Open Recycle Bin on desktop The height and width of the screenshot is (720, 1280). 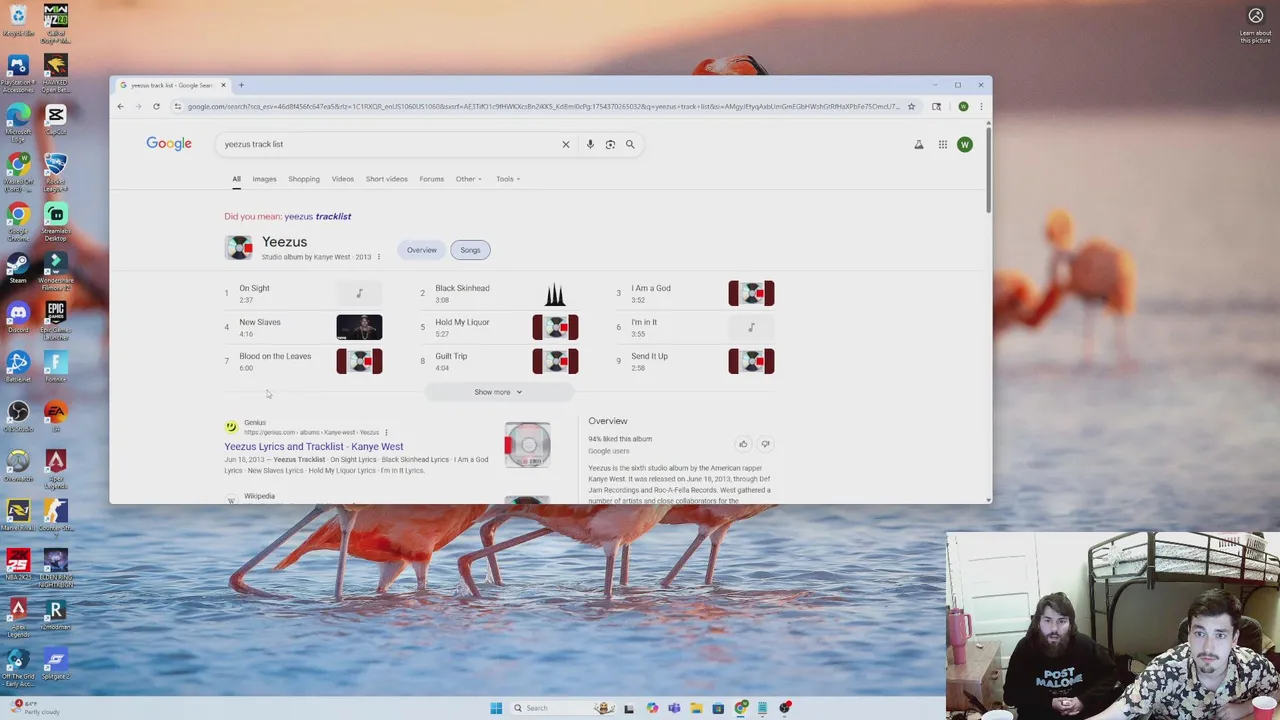pyautogui.click(x=18, y=20)
